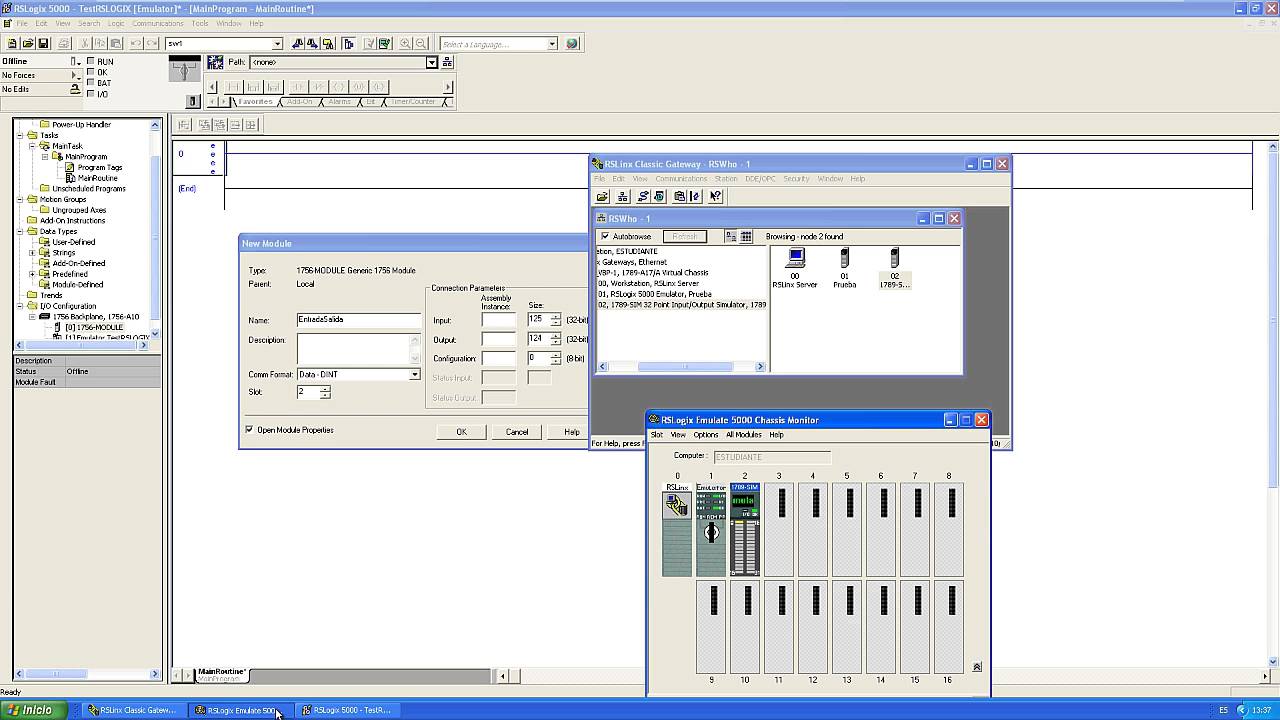Collapse the Tasks folder in the tree
1280x720 pixels.
[20, 135]
